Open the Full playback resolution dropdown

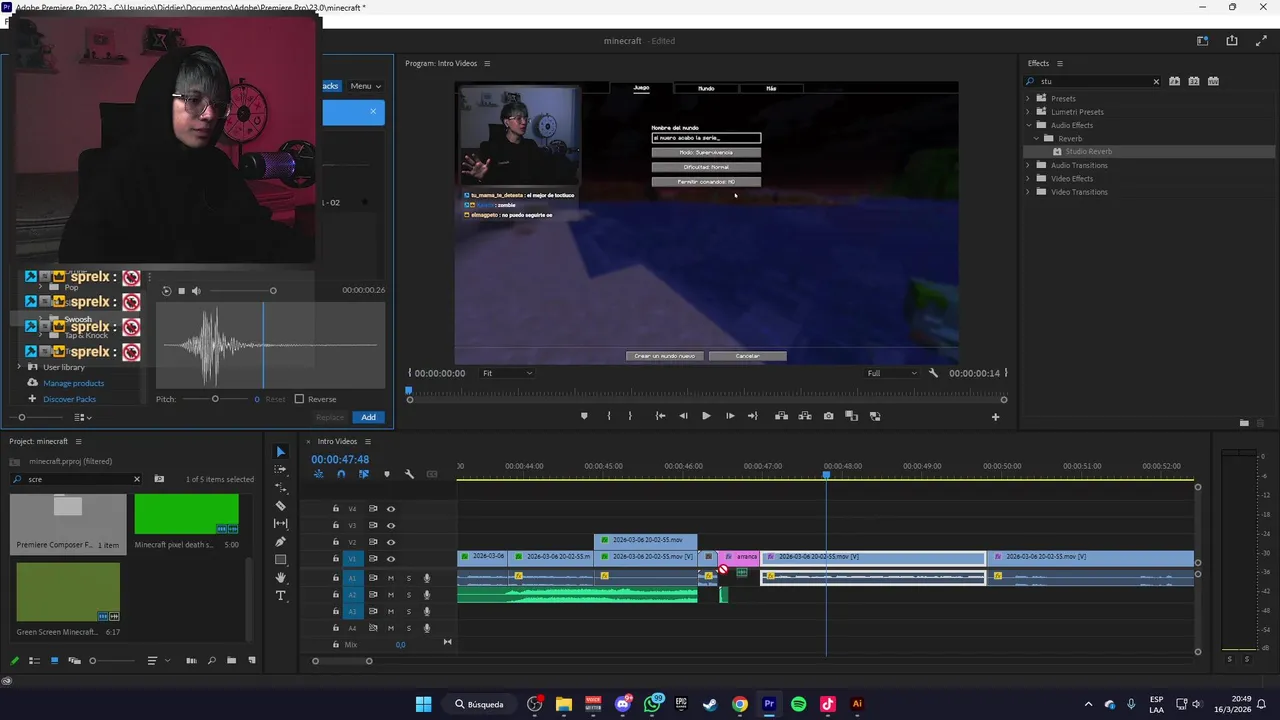[x=892, y=373]
